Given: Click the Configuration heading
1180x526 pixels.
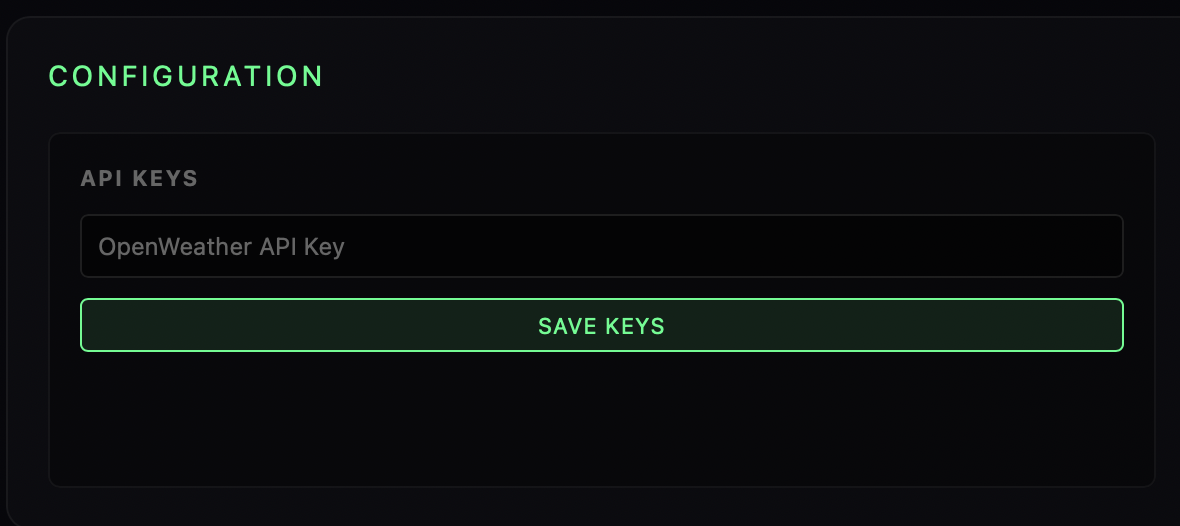Looking at the screenshot, I should (x=186, y=76).
